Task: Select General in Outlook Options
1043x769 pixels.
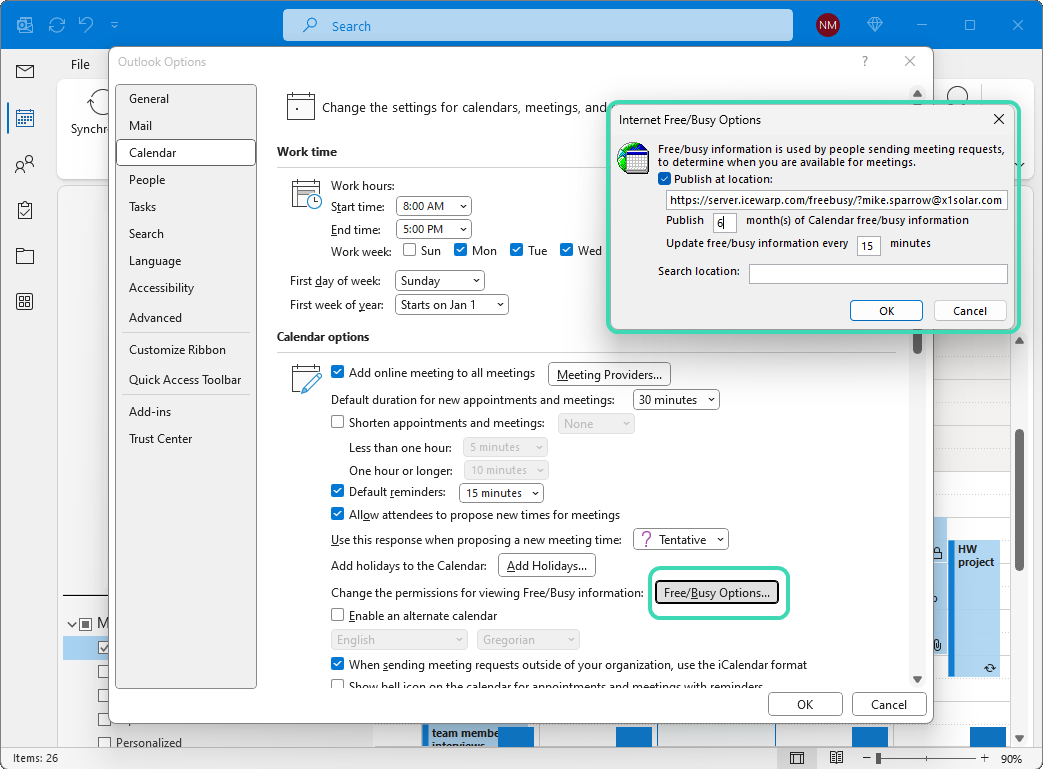Action: tap(186, 98)
